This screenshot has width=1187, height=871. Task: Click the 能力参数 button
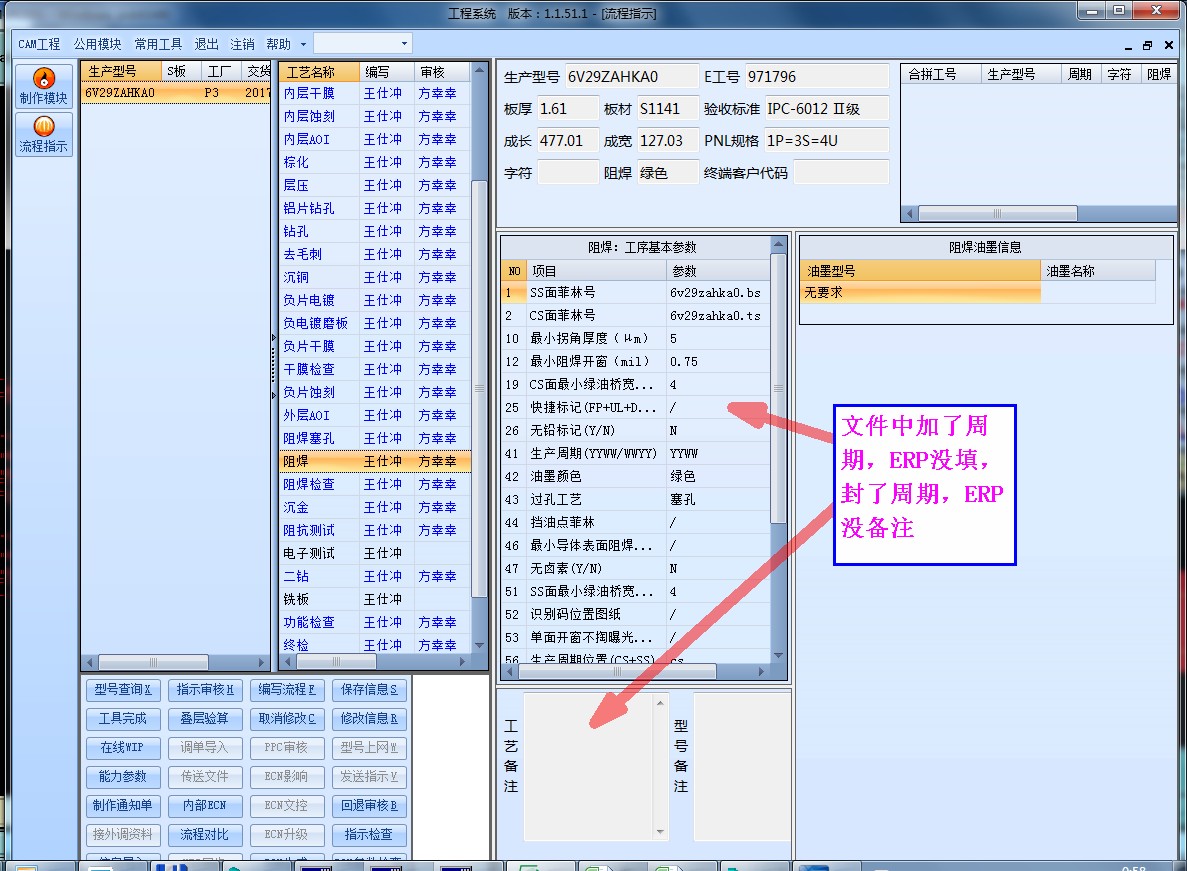(123, 776)
